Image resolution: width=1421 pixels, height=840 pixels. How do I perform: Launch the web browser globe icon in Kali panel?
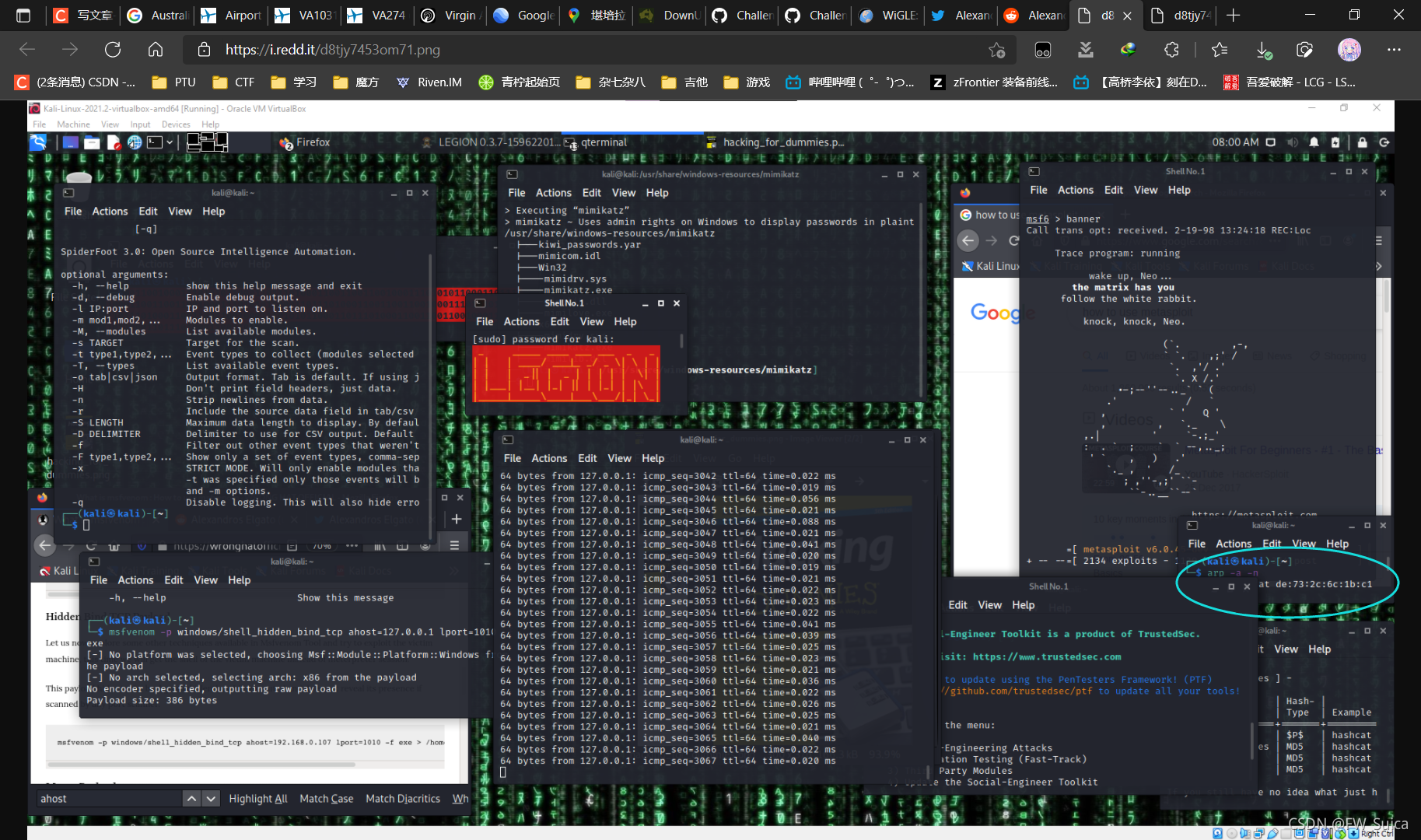(135, 142)
